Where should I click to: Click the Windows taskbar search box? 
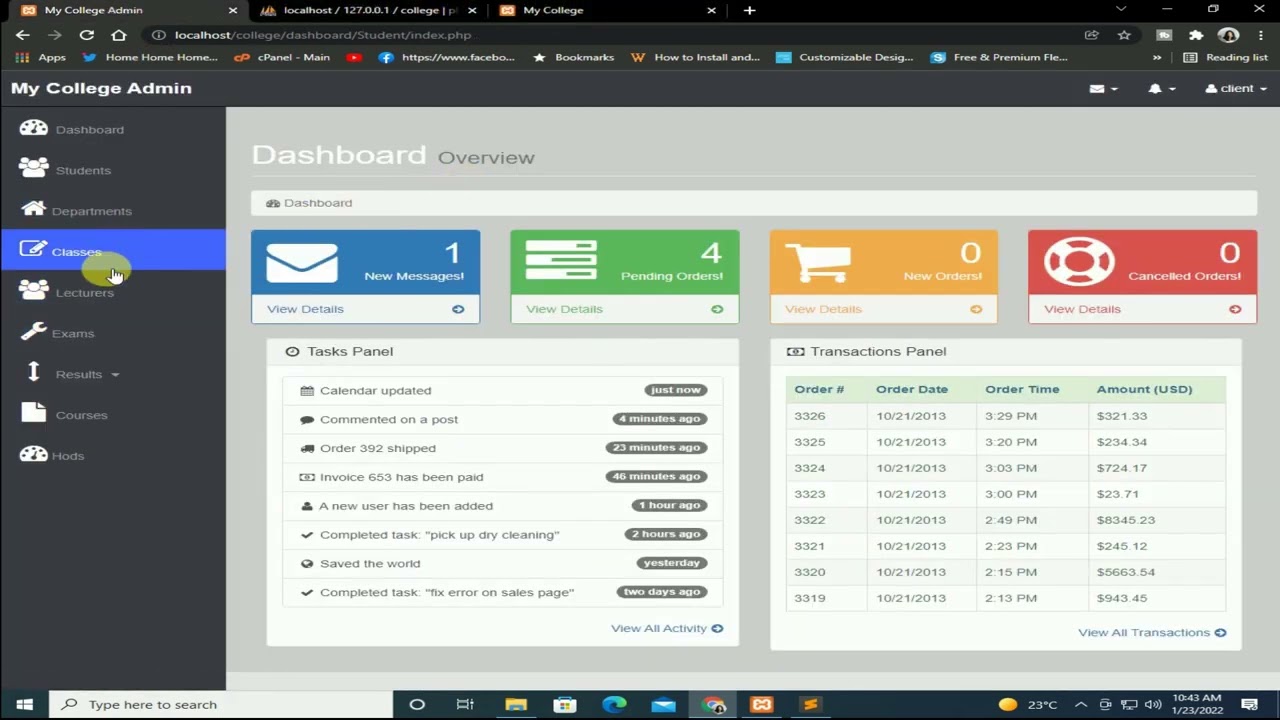[220, 704]
